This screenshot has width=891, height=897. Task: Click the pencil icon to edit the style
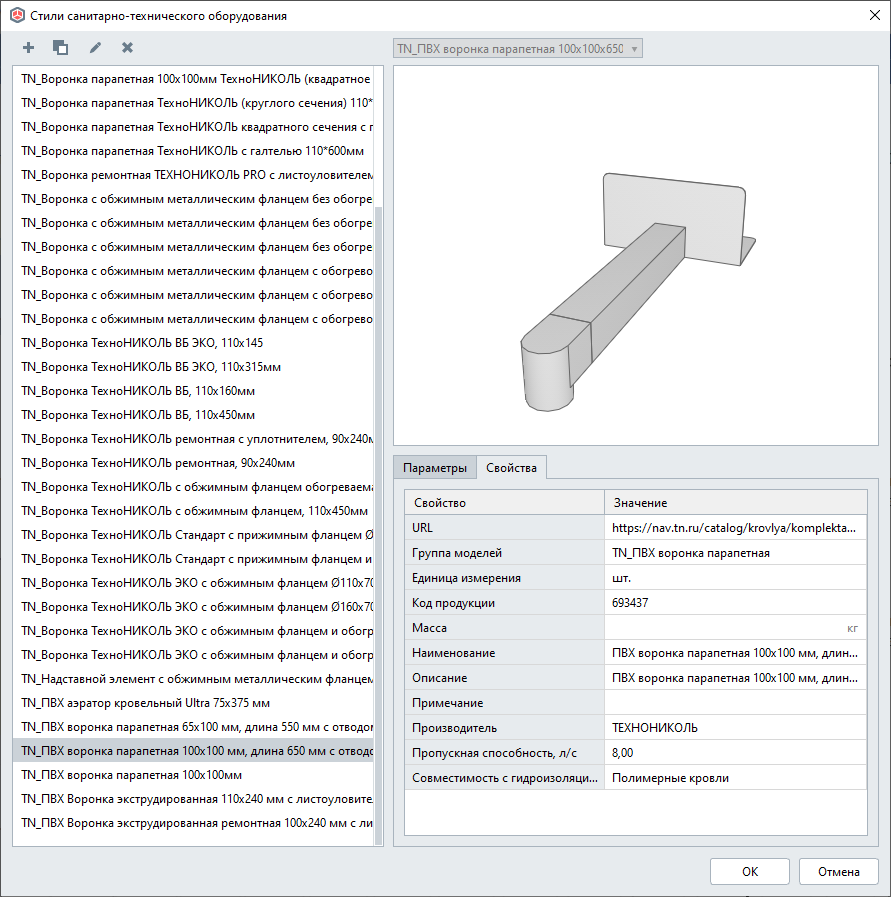coord(95,47)
